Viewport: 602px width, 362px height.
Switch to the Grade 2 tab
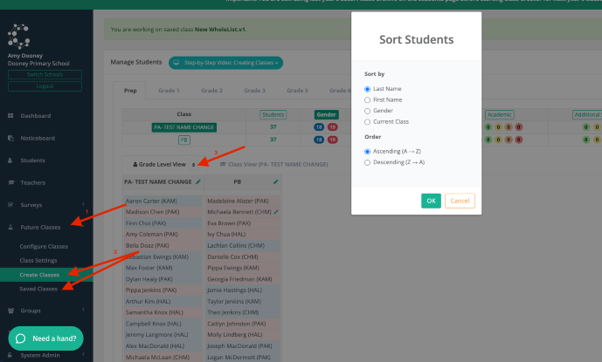tap(212, 91)
